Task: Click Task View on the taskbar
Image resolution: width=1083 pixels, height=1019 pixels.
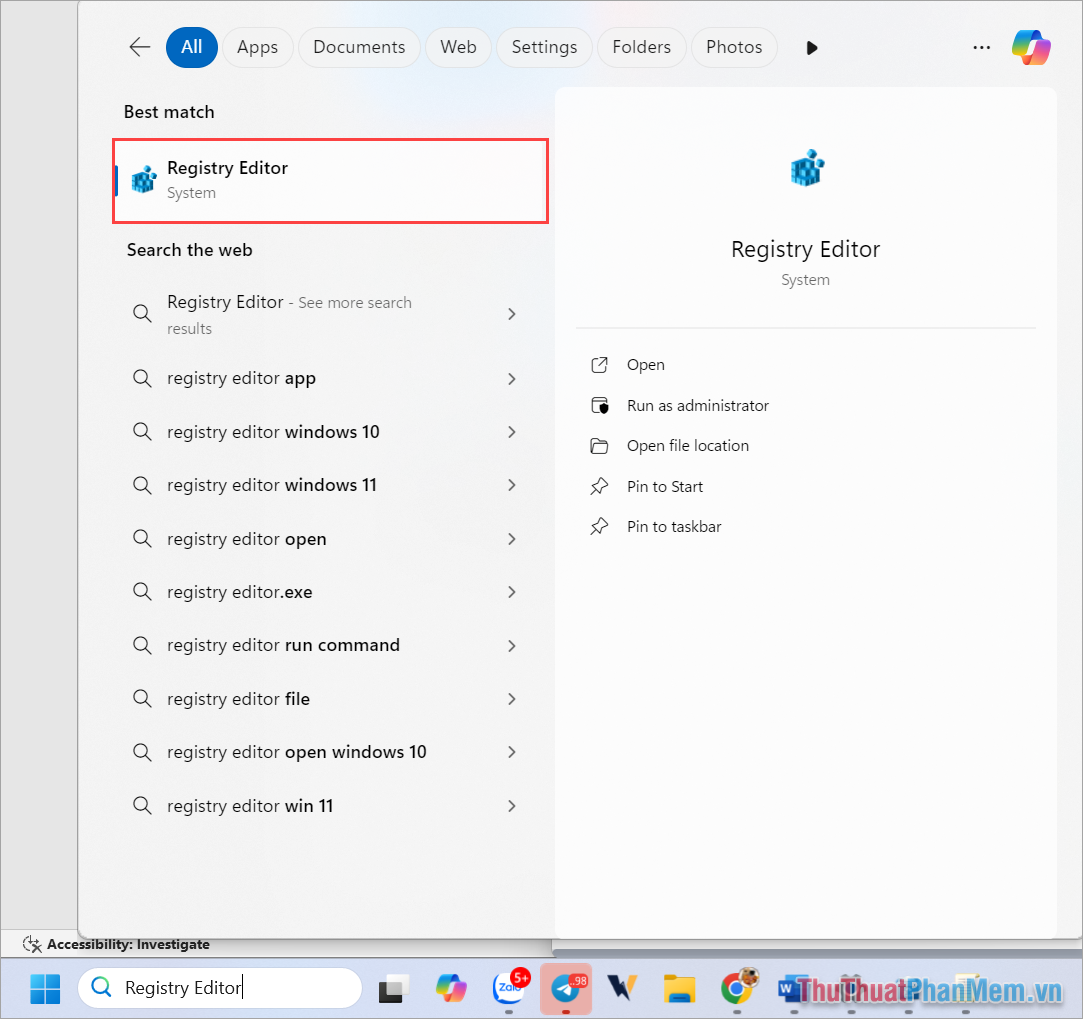Action: click(392, 989)
